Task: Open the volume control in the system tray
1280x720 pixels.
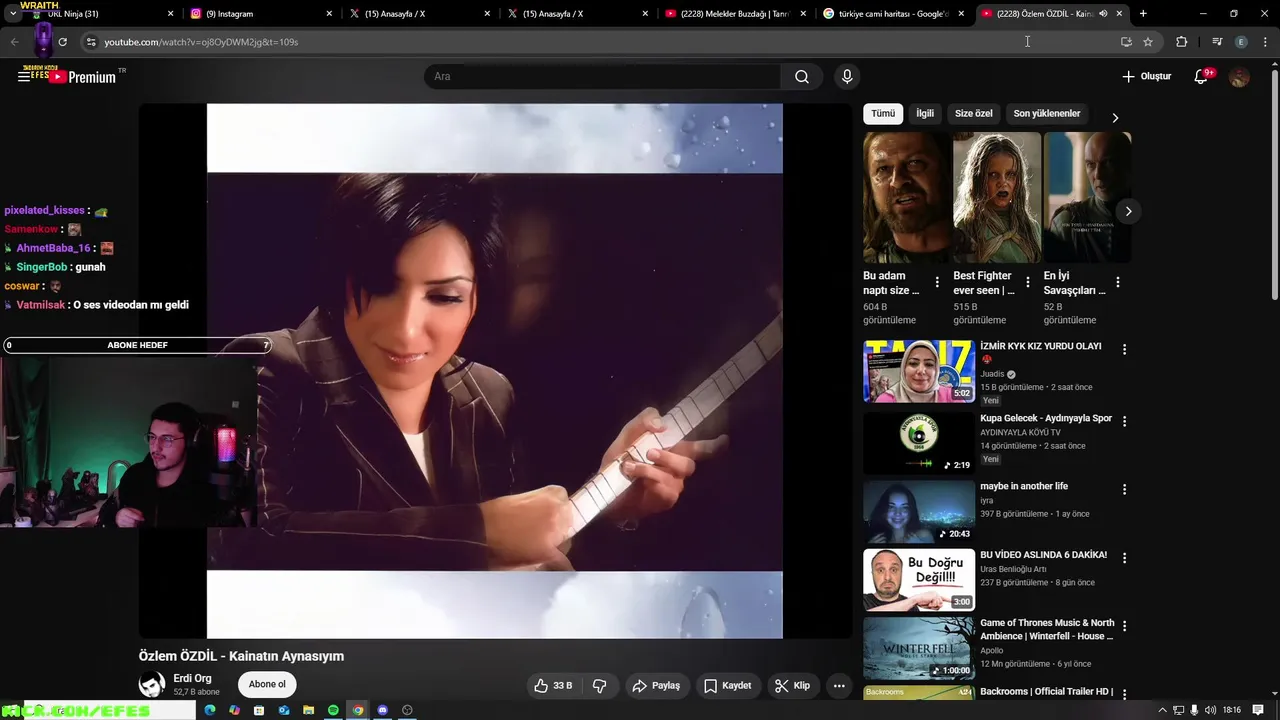Action: [1211, 710]
